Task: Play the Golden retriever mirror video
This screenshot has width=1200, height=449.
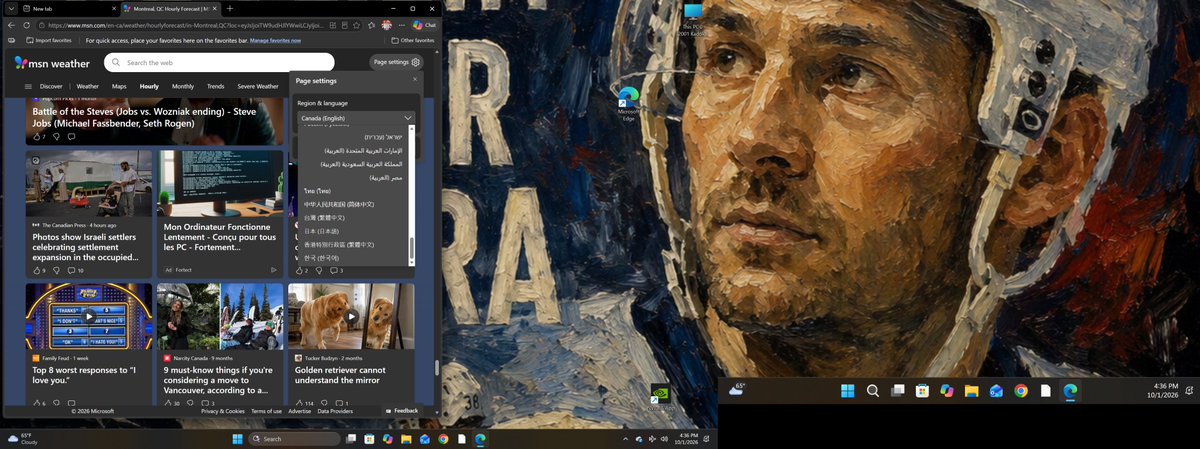Action: 352,317
